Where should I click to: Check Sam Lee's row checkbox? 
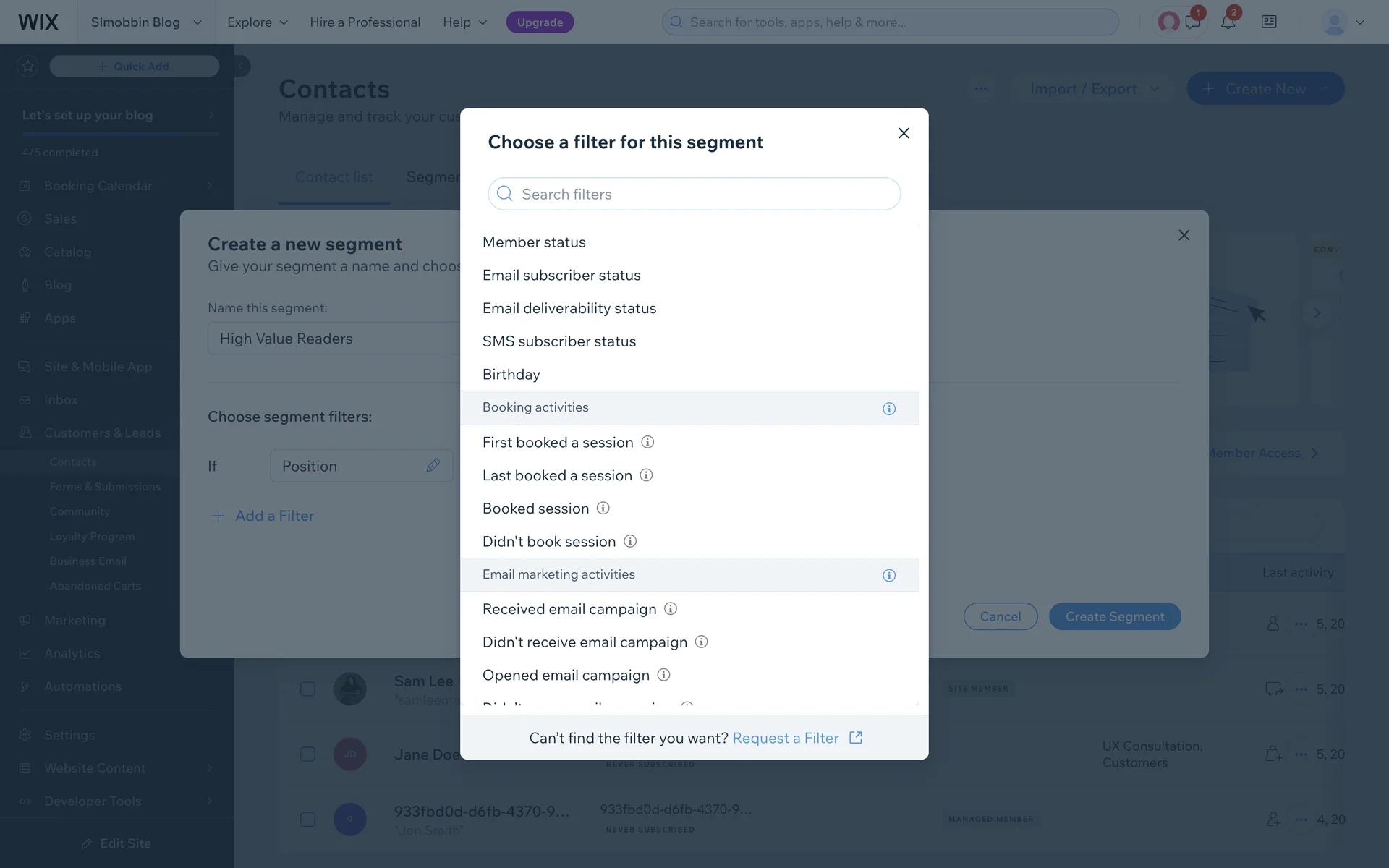pos(307,689)
